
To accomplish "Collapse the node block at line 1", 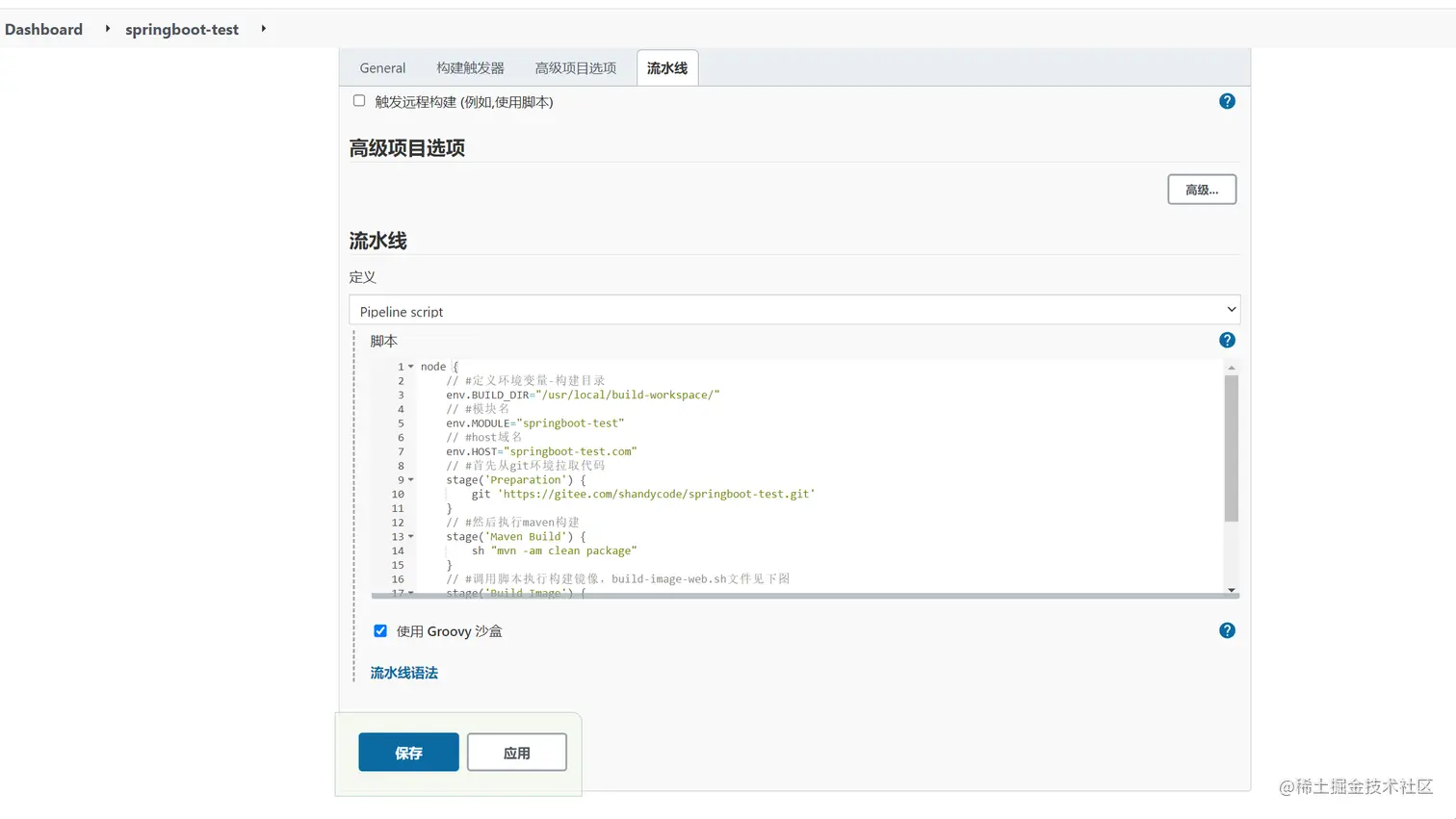I will pyautogui.click(x=411, y=367).
